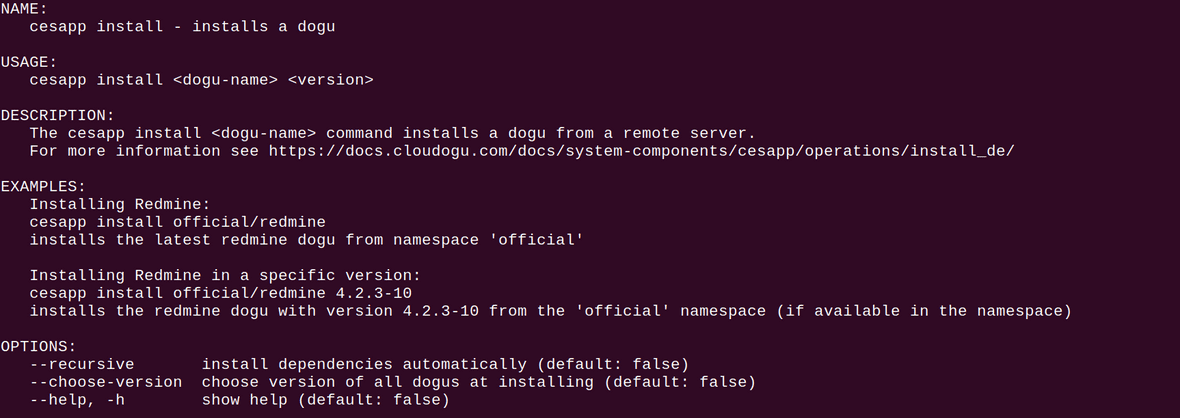
Task: Click the 'cesapp install official/redmine 4.2.3-10' command
Action: pyautogui.click(x=220, y=293)
